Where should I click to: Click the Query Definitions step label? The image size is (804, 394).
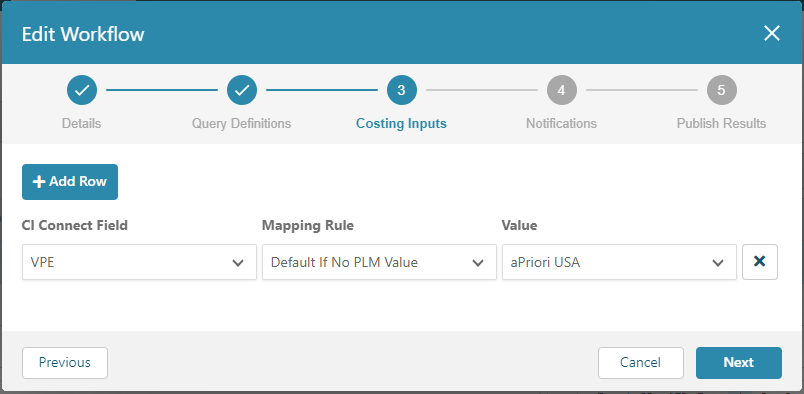pos(242,124)
